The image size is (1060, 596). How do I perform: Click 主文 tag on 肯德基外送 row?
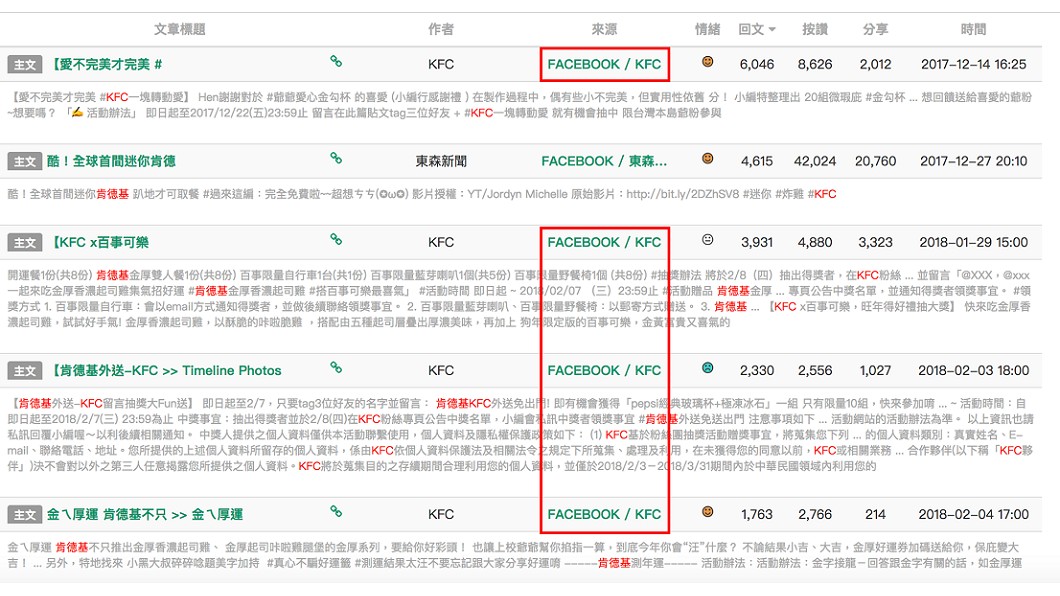click(25, 371)
